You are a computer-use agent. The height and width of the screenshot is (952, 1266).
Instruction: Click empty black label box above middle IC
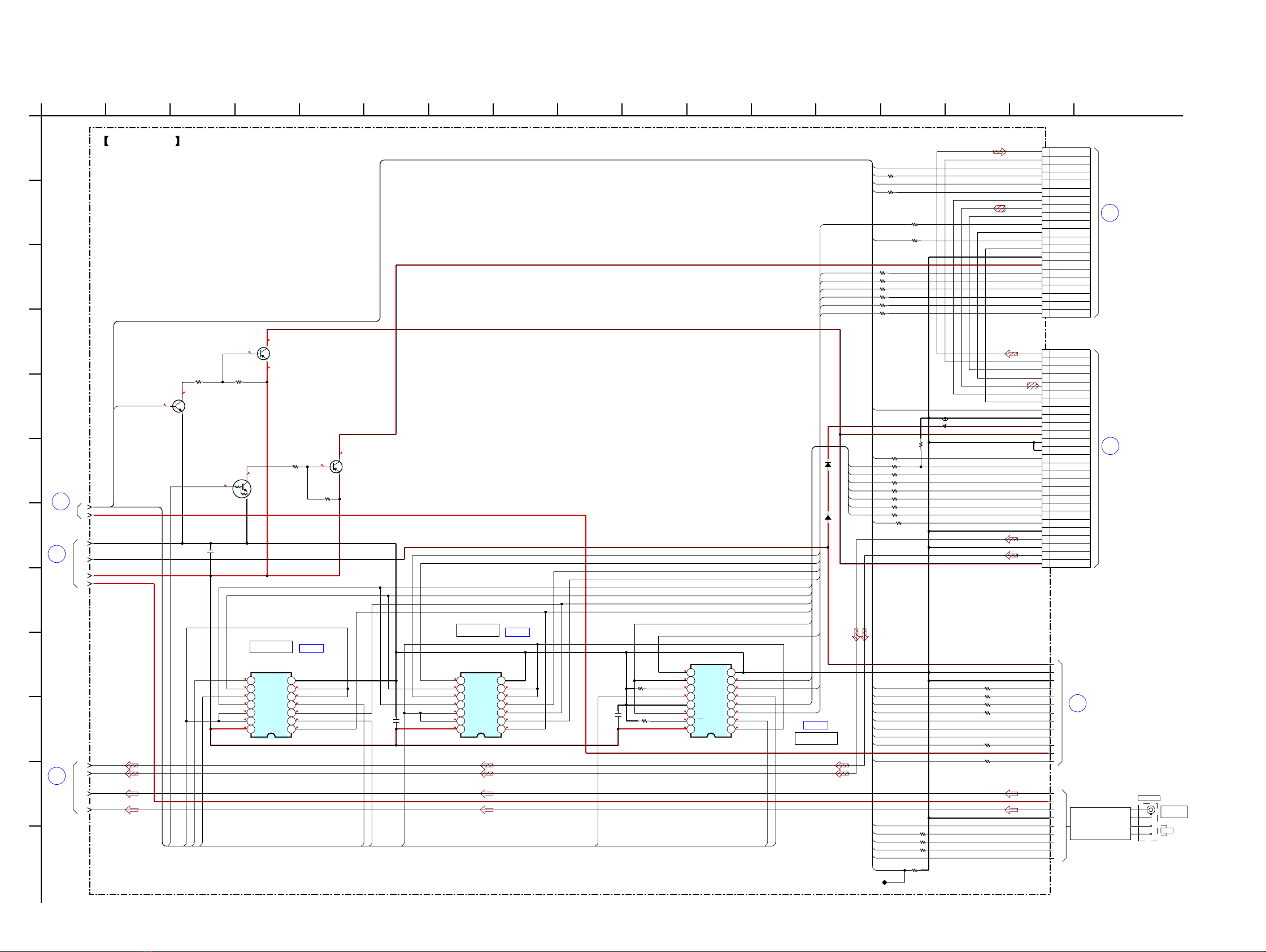478,631
